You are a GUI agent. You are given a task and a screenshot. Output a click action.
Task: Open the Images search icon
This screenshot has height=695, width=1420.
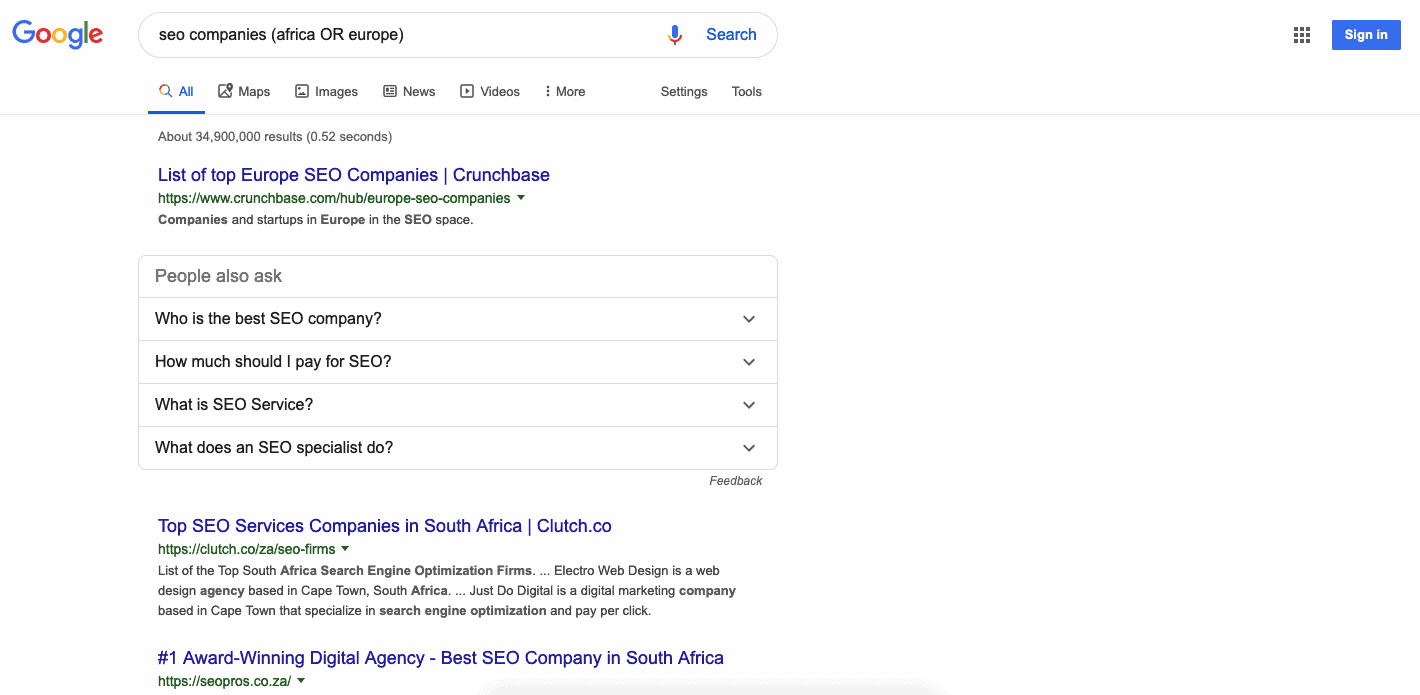301,91
